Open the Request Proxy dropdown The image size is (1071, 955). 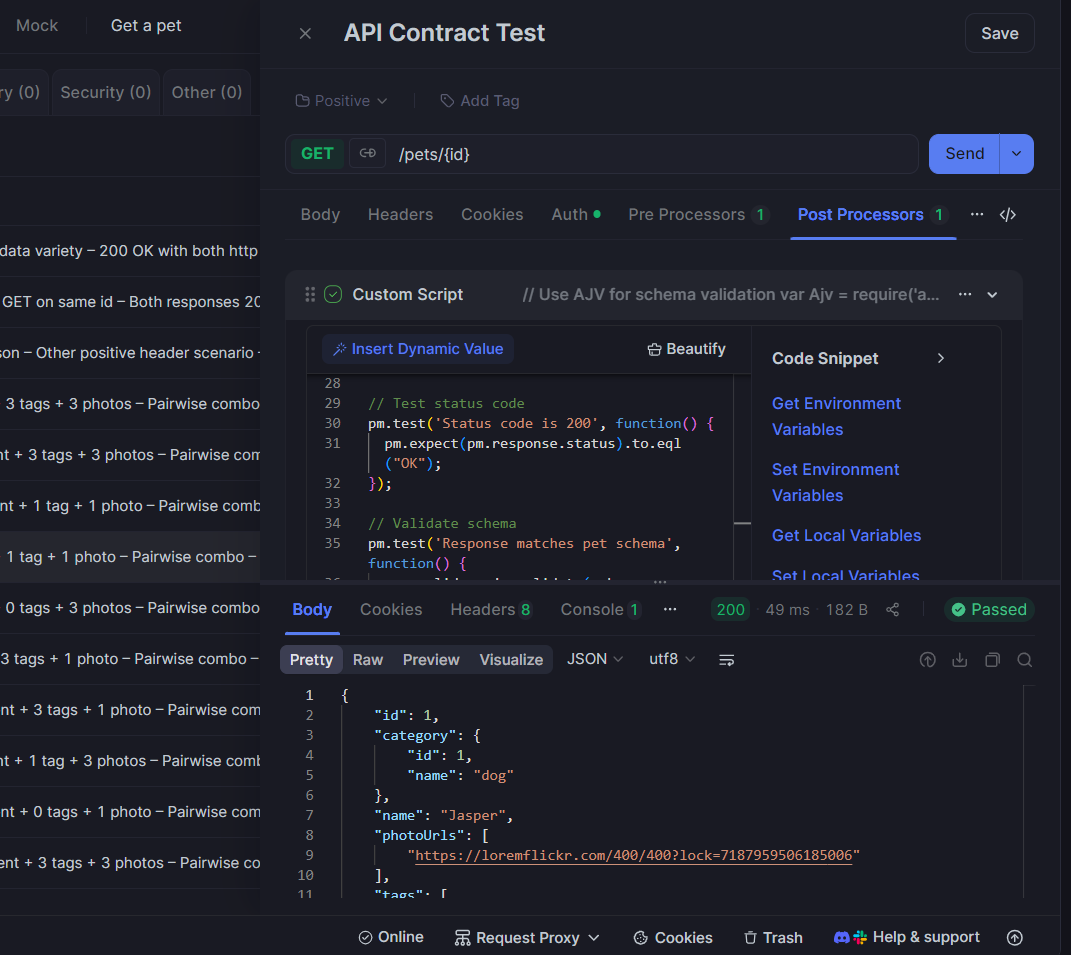(x=527, y=938)
